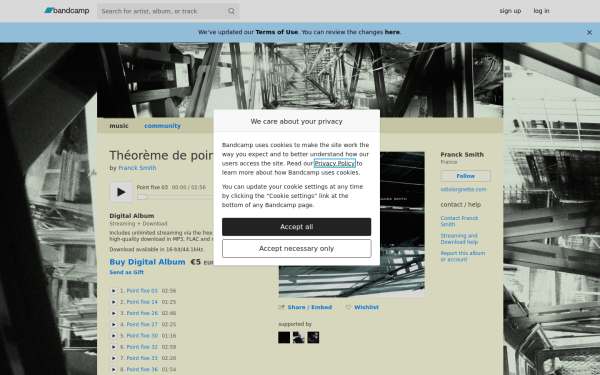The height and width of the screenshot is (375, 600).
Task: Open the Terms of Use link
Action: click(x=276, y=32)
